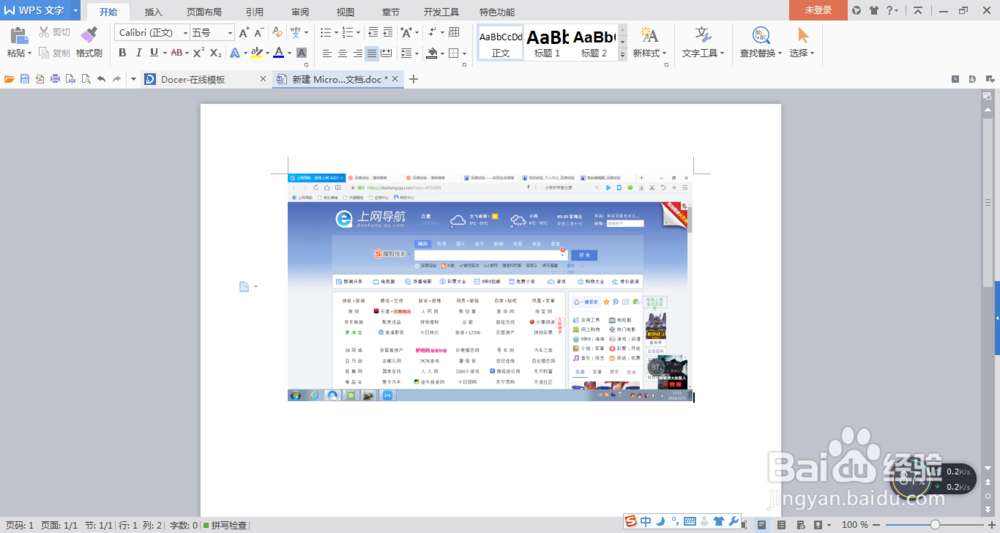Center align the text
This screenshot has height=533, width=1000.
tap(342, 54)
